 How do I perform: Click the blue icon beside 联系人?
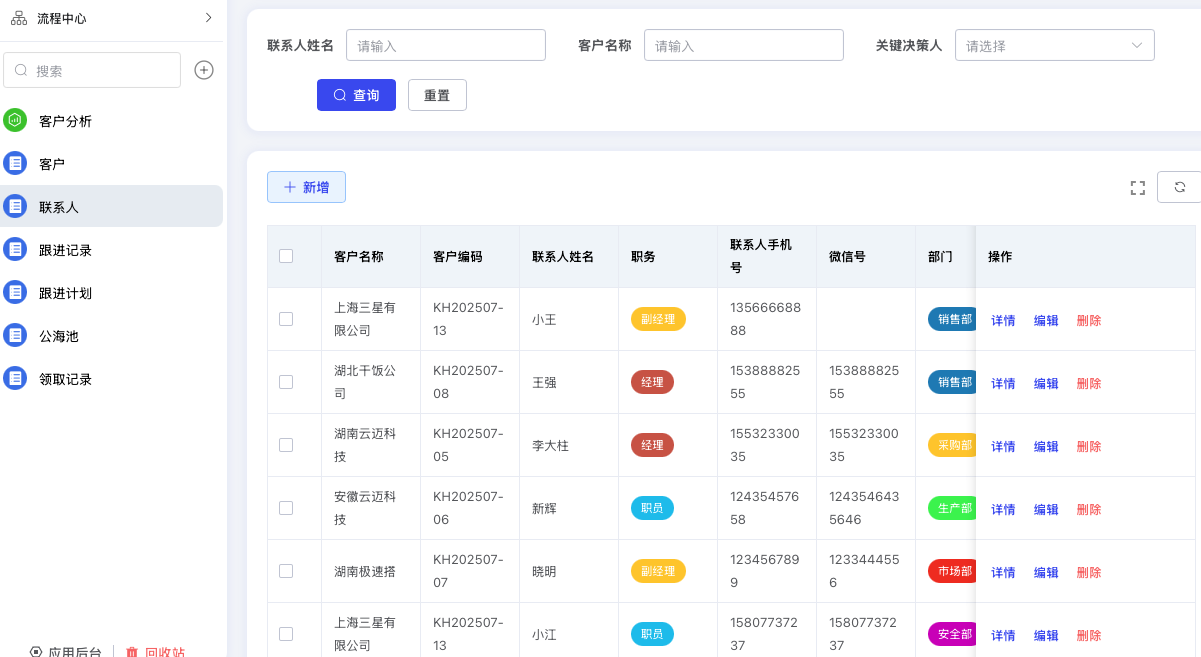coord(15,206)
